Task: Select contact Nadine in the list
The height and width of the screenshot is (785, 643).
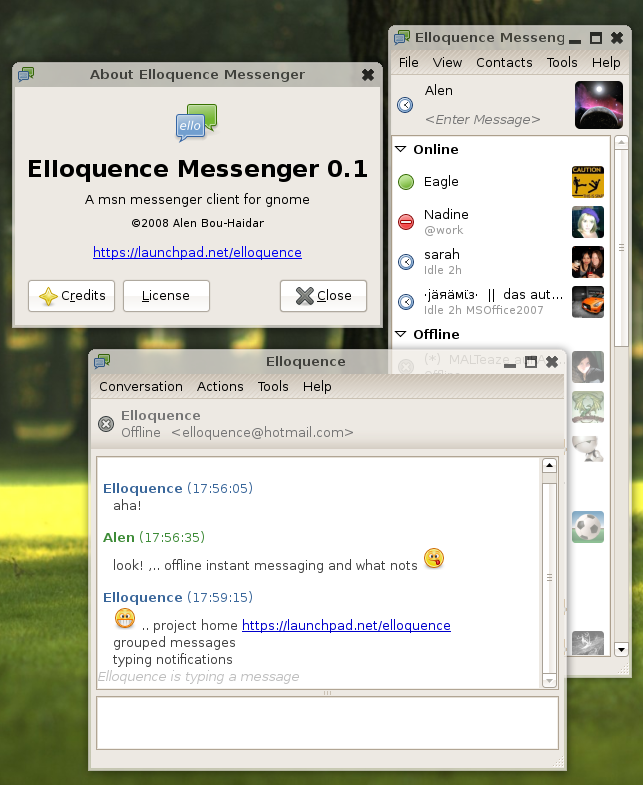Action: click(501, 222)
